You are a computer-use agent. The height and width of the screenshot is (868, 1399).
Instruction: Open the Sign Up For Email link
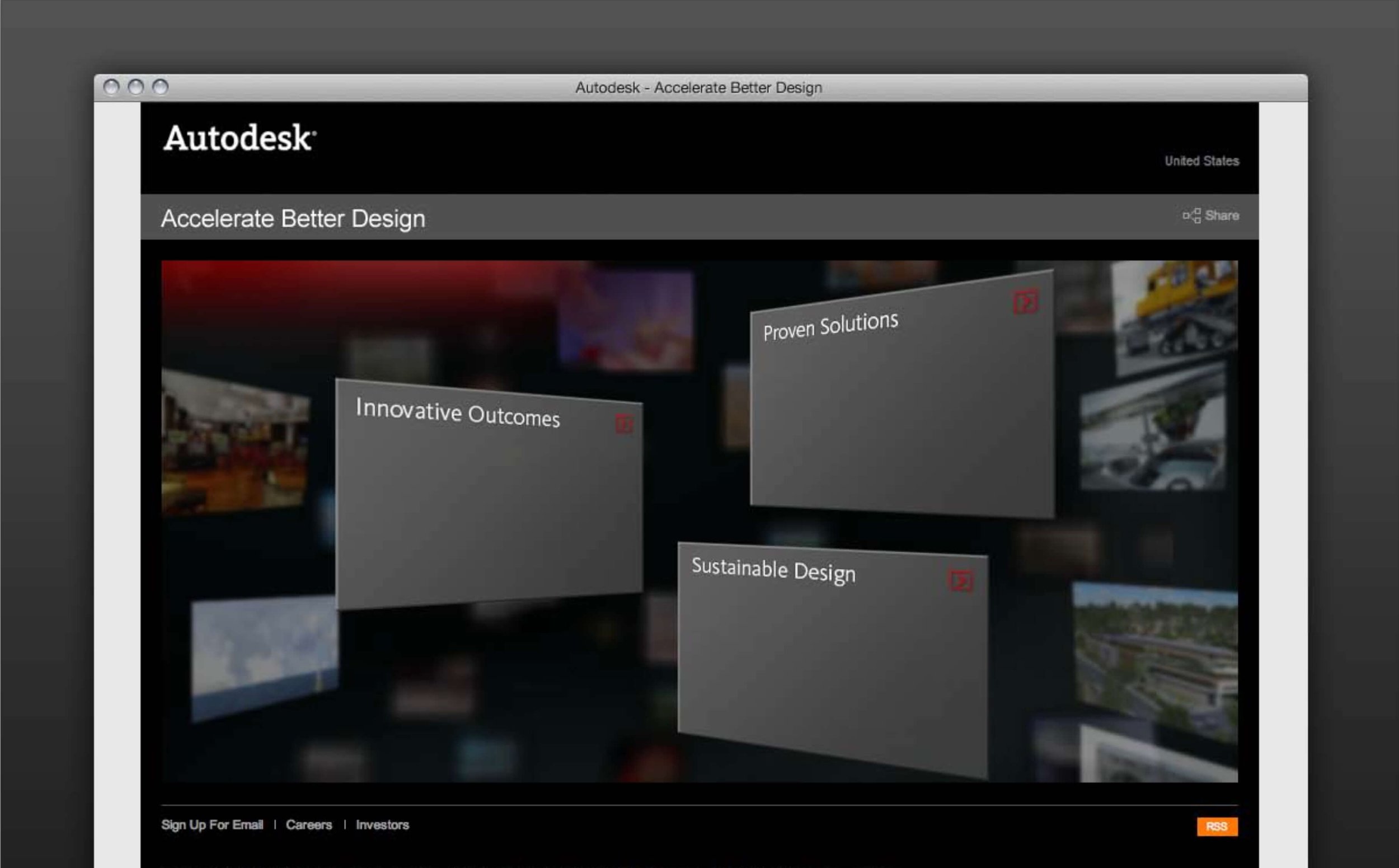tap(212, 825)
